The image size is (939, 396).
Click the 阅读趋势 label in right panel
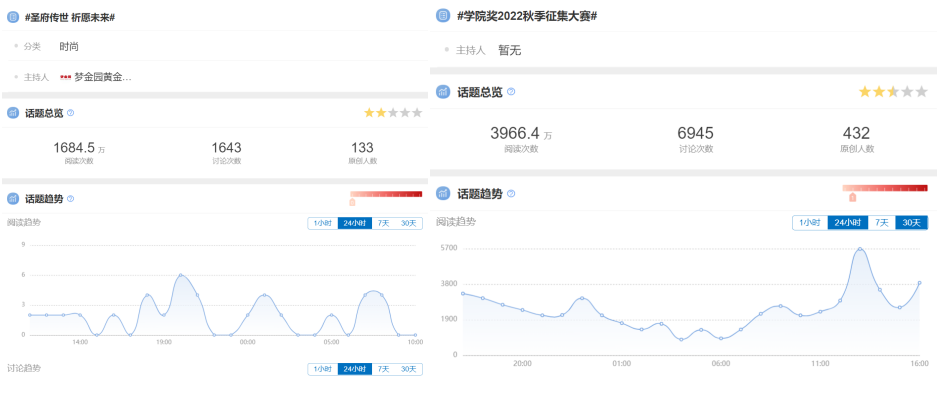456,222
